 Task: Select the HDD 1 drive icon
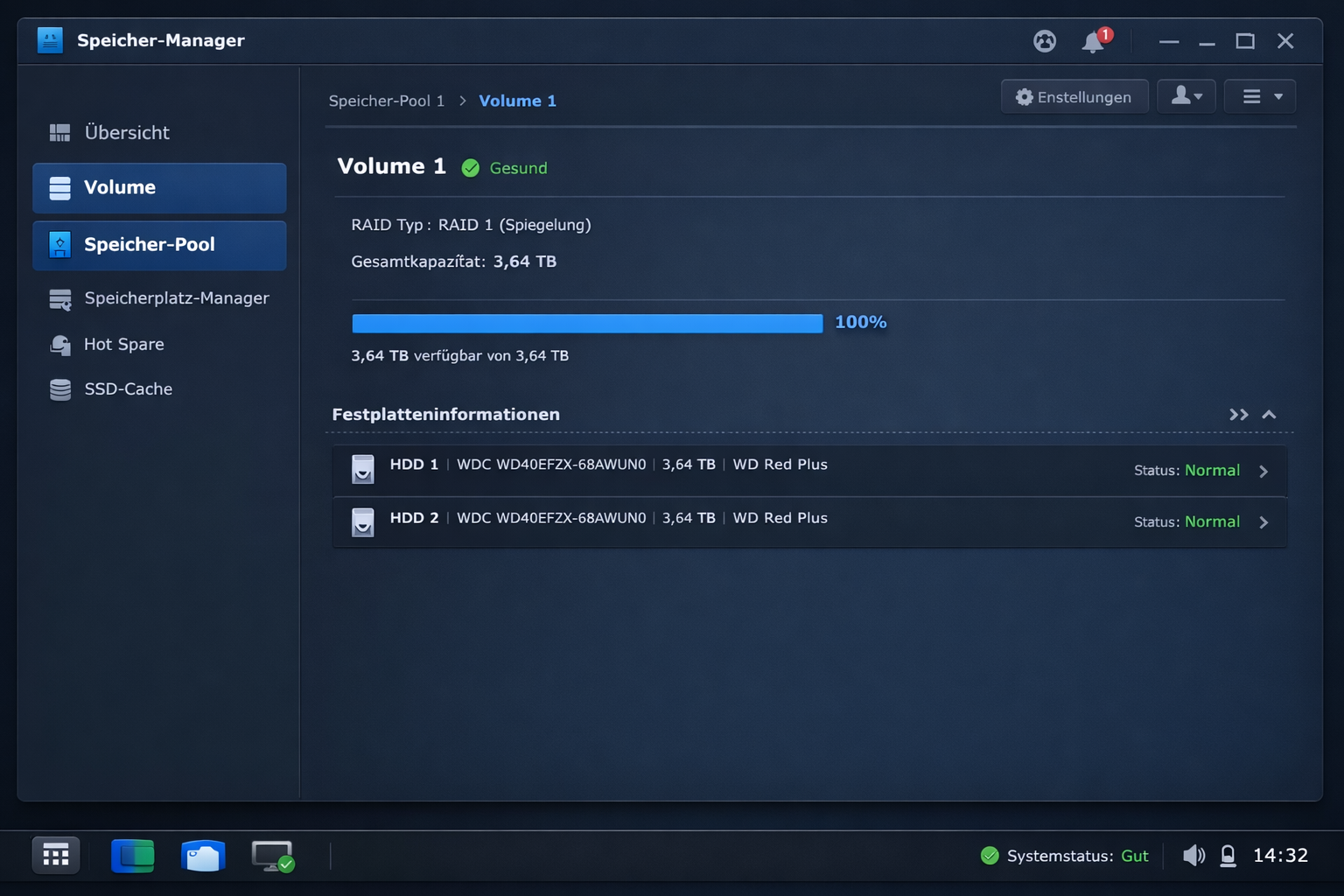(362, 470)
